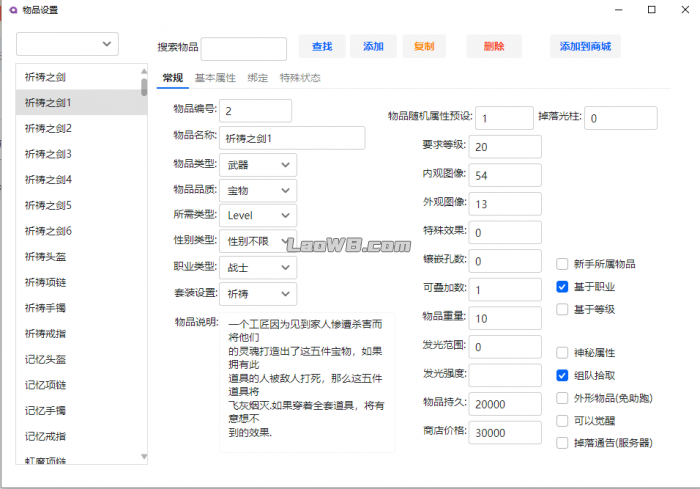Open the 物品品质 dropdown showing 宝物
This screenshot has width=700, height=489.
(258, 191)
